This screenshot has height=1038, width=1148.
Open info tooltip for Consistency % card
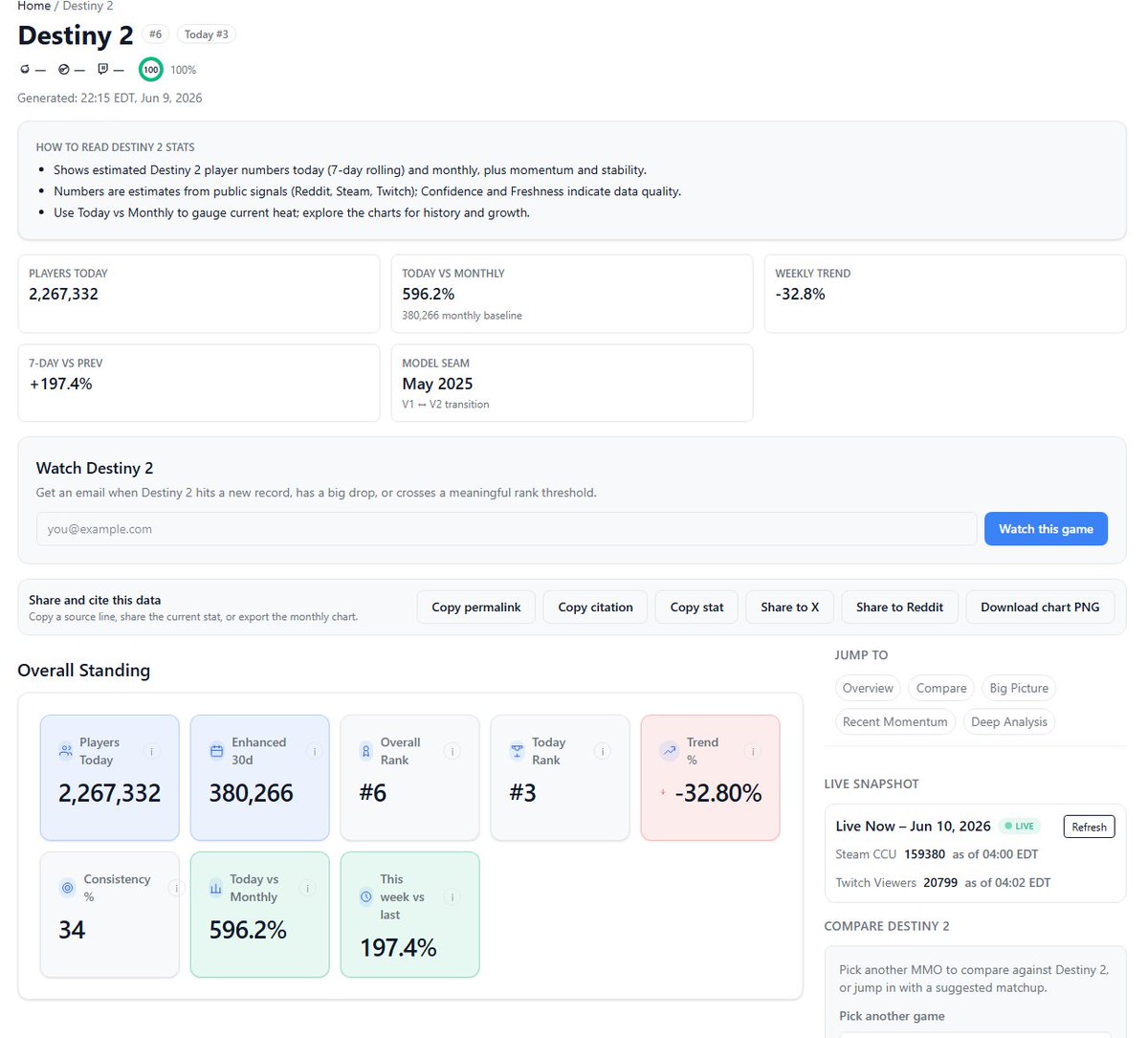point(175,888)
